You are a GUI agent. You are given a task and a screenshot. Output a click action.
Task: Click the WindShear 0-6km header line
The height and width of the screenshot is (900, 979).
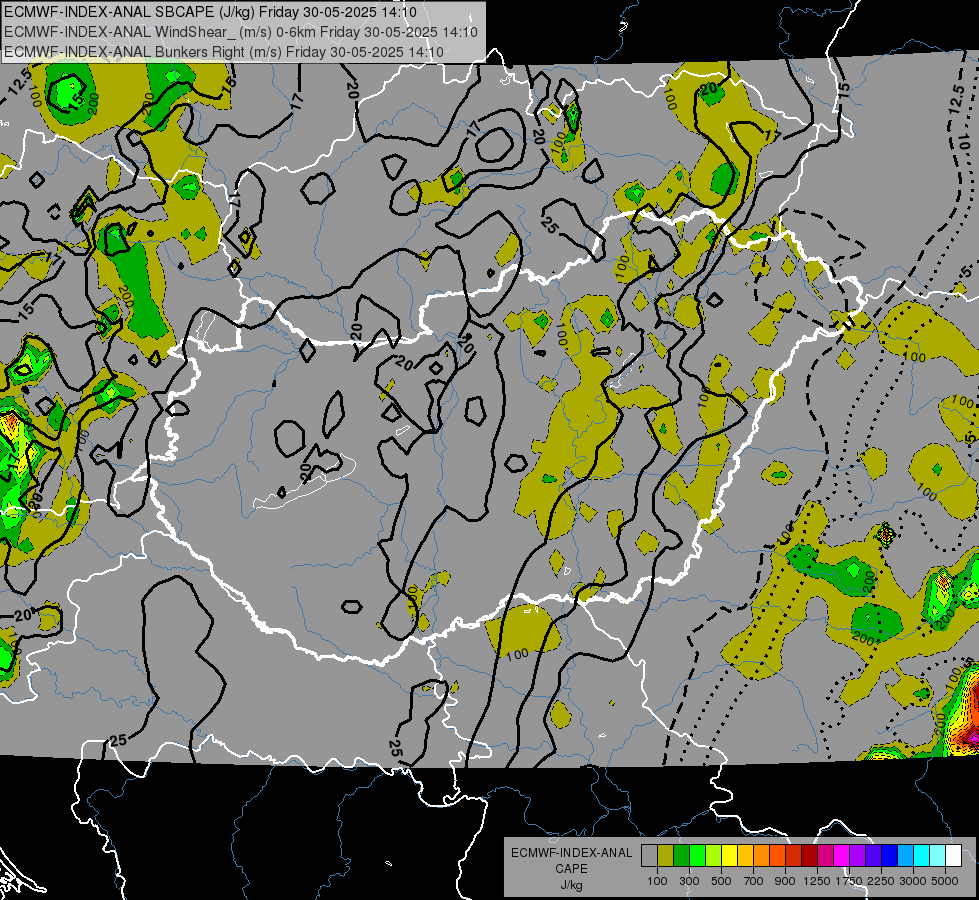240,32
